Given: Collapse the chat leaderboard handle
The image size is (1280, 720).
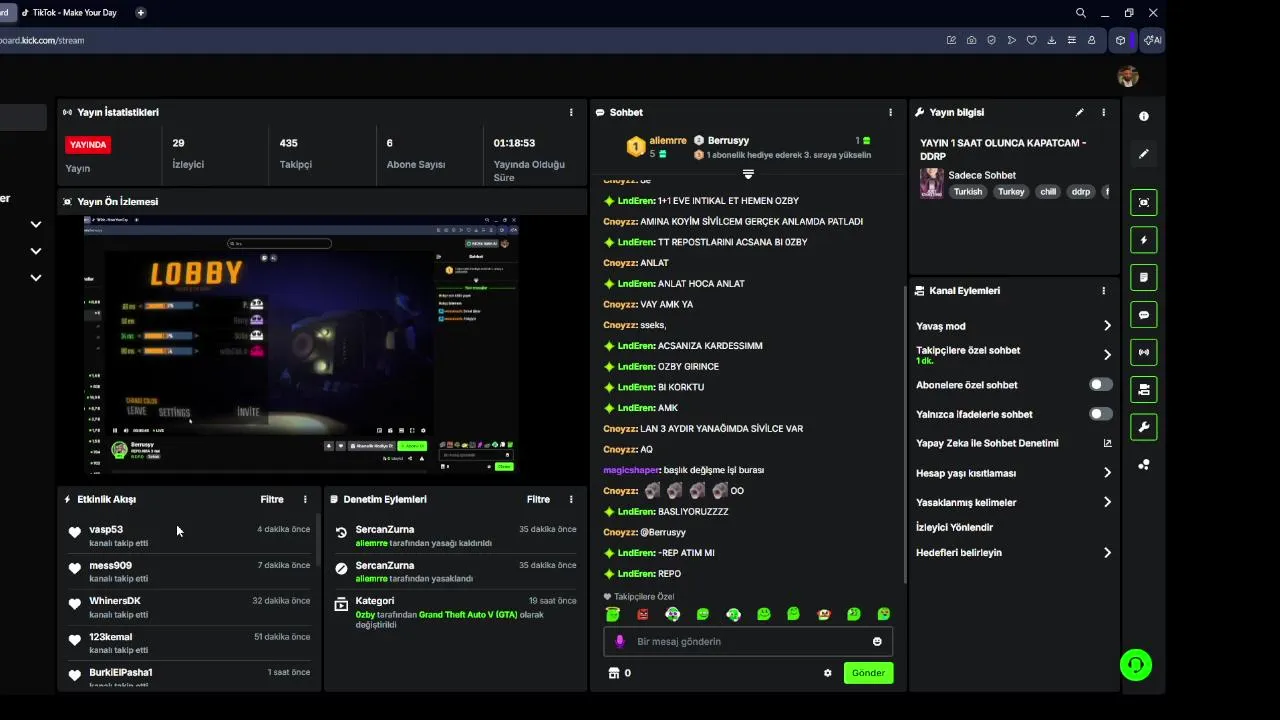Looking at the screenshot, I should coord(748,174).
